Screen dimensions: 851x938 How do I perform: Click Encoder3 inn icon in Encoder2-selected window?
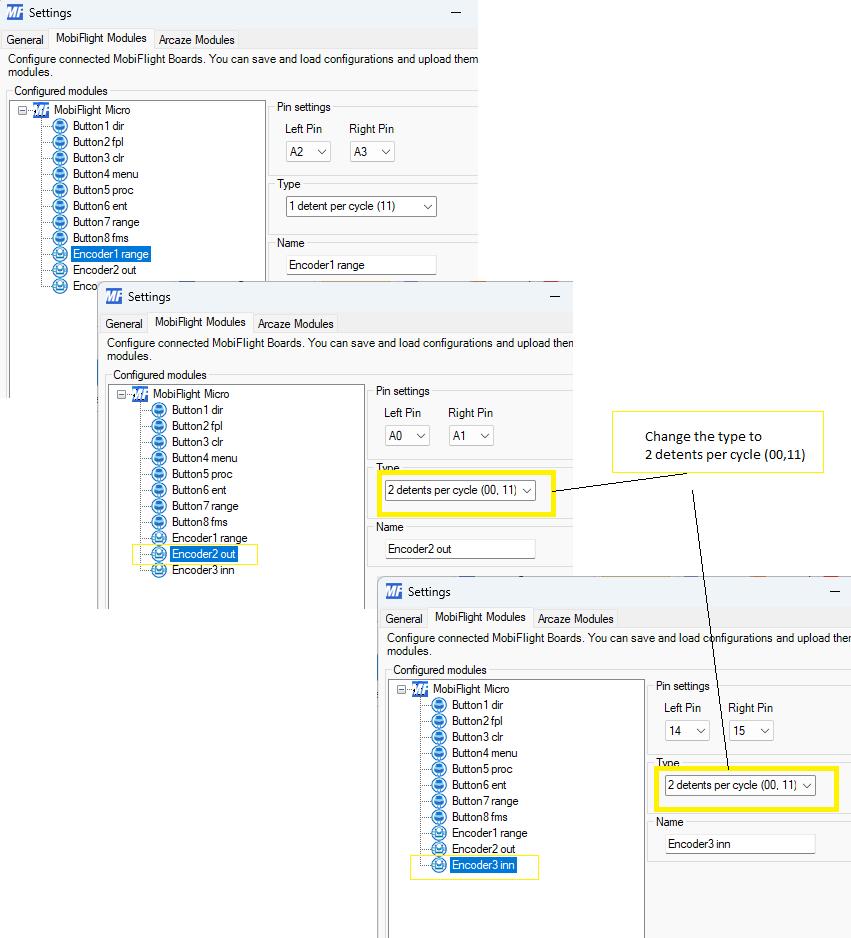click(159, 570)
